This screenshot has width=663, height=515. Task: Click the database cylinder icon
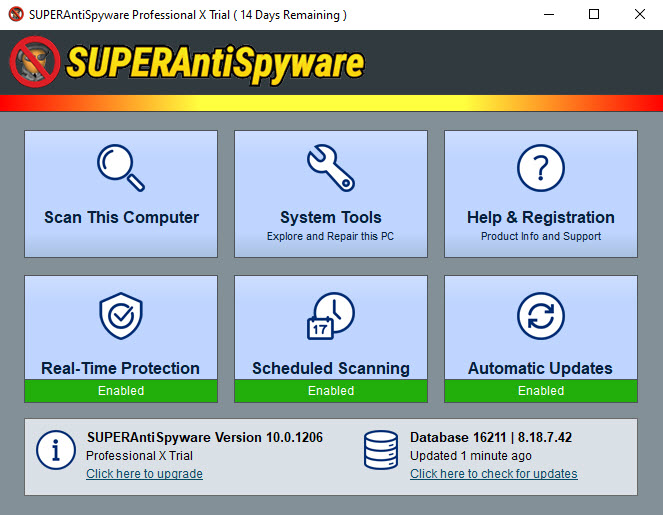(x=381, y=450)
